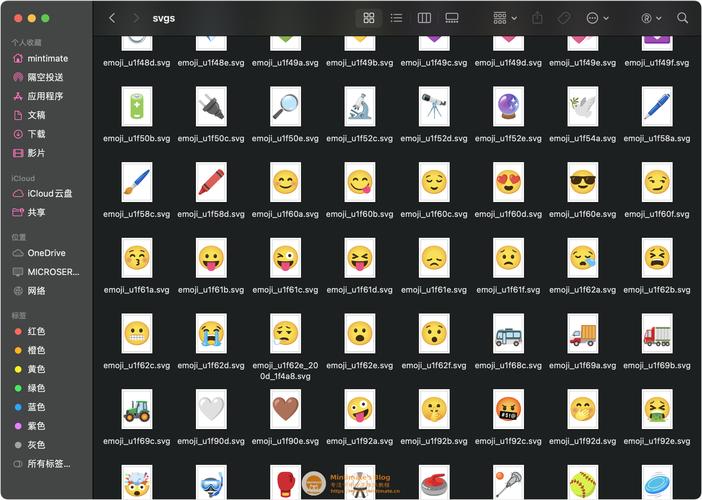Select the battery emoji_u1f50b.svg file
702x500 pixels.
coord(136,106)
